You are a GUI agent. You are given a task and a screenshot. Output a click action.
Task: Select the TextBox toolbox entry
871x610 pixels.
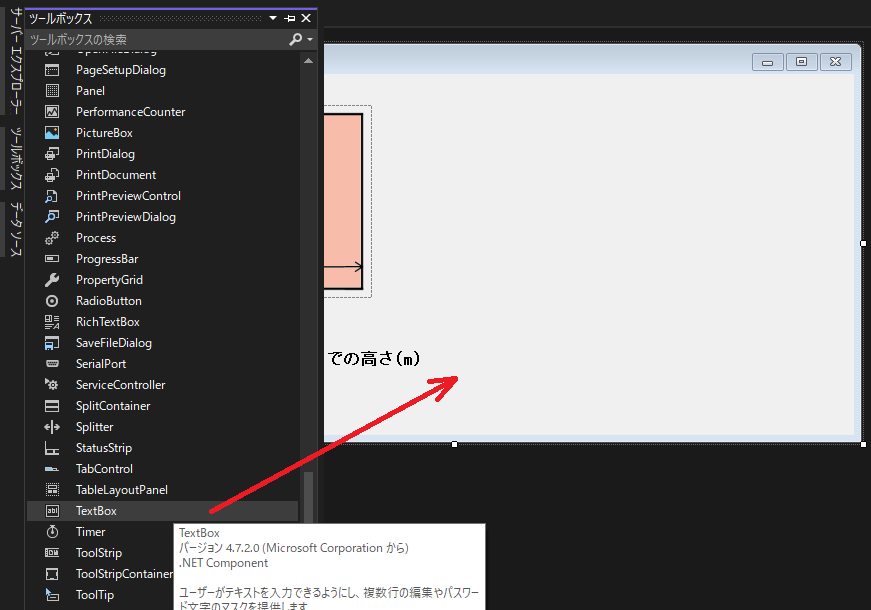[x=162, y=511]
